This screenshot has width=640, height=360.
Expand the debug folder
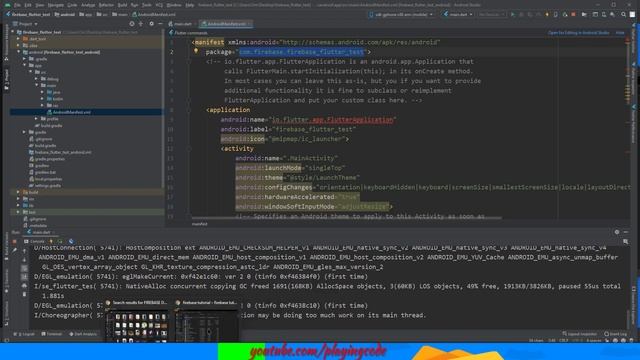(36, 79)
